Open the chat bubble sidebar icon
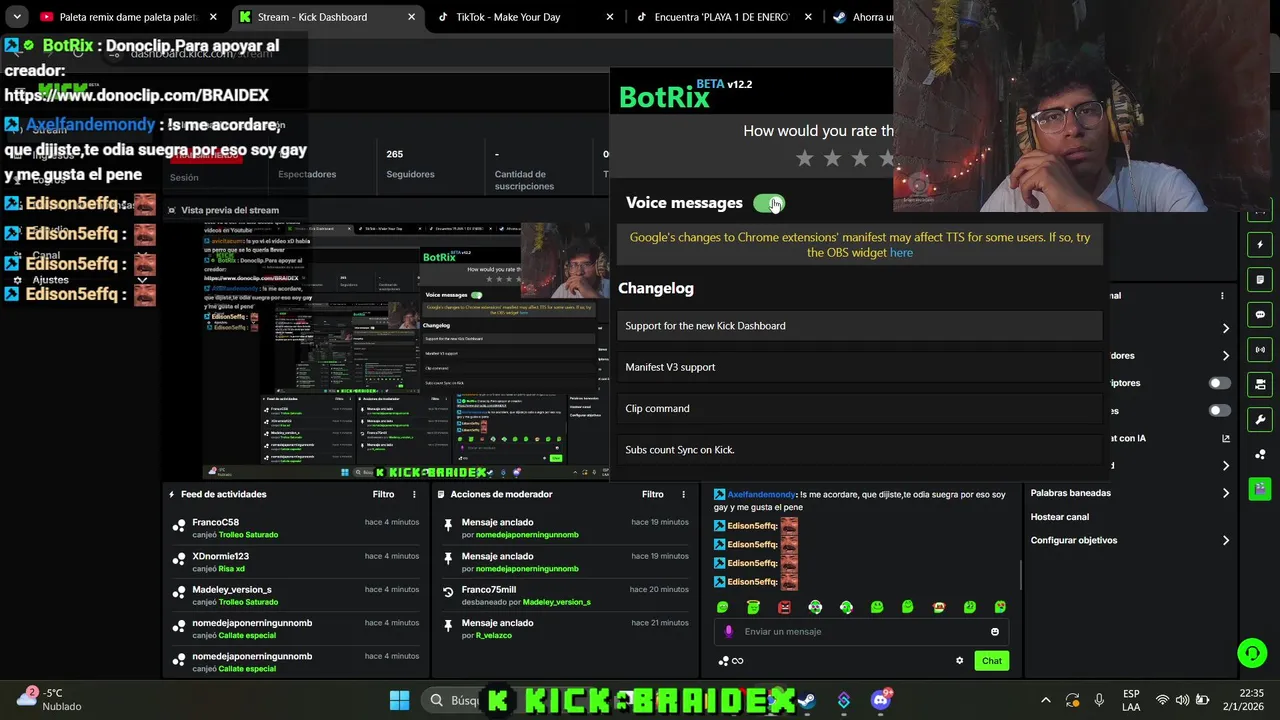1280x720 pixels. (x=1260, y=315)
